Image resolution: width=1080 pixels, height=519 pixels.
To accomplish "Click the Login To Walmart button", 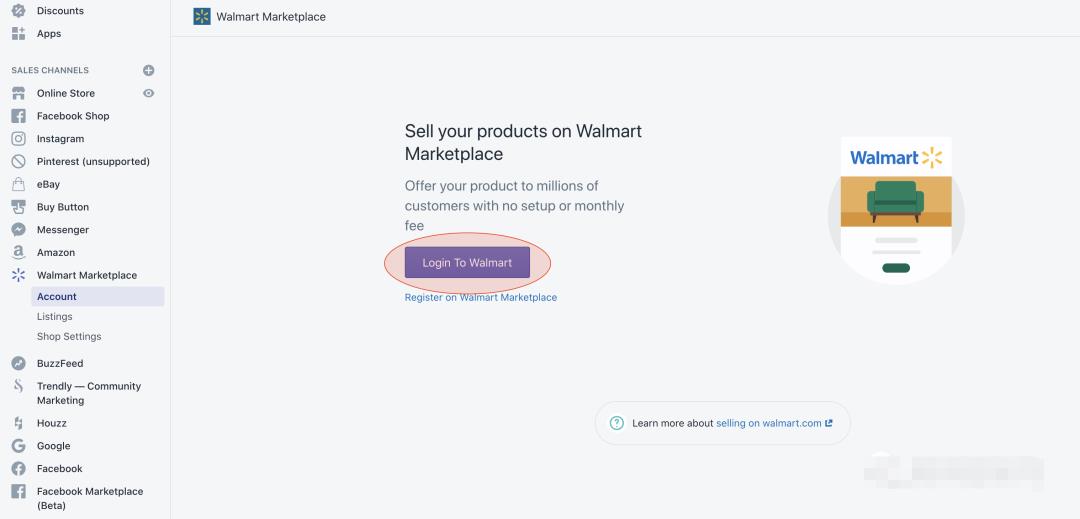I will [467, 263].
